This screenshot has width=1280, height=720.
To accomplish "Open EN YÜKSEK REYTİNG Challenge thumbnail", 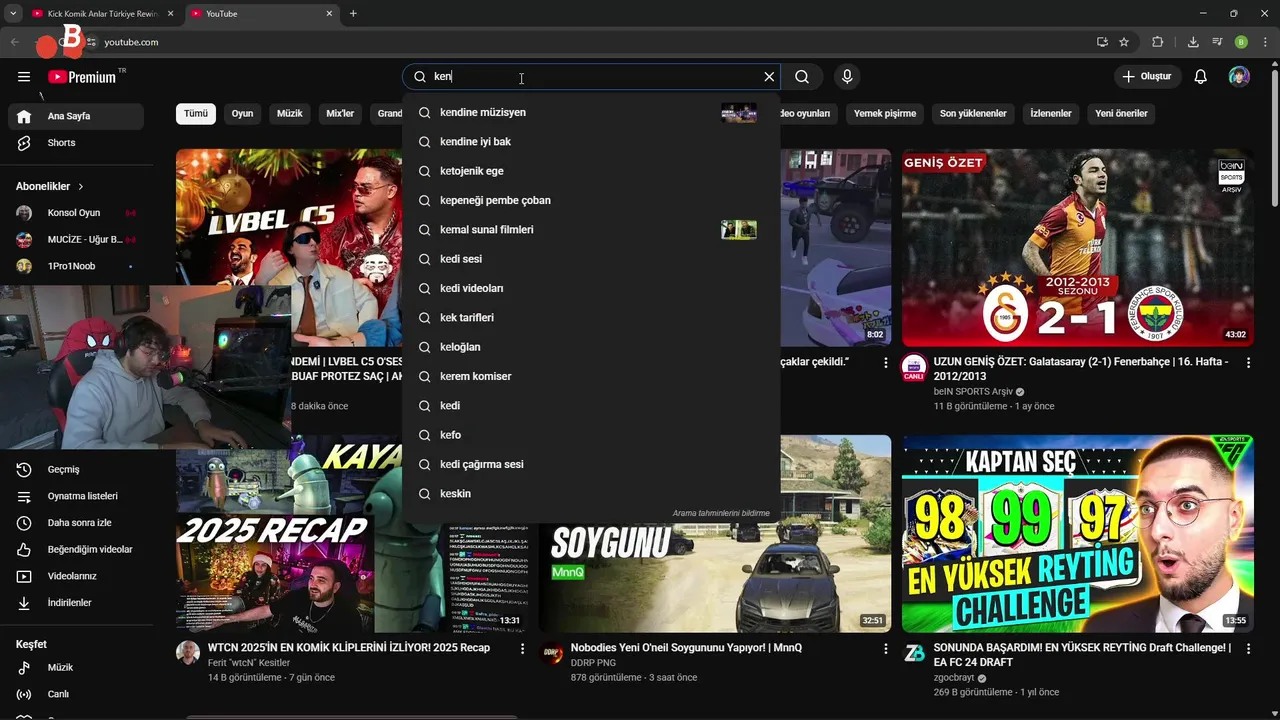I will pyautogui.click(x=1078, y=534).
